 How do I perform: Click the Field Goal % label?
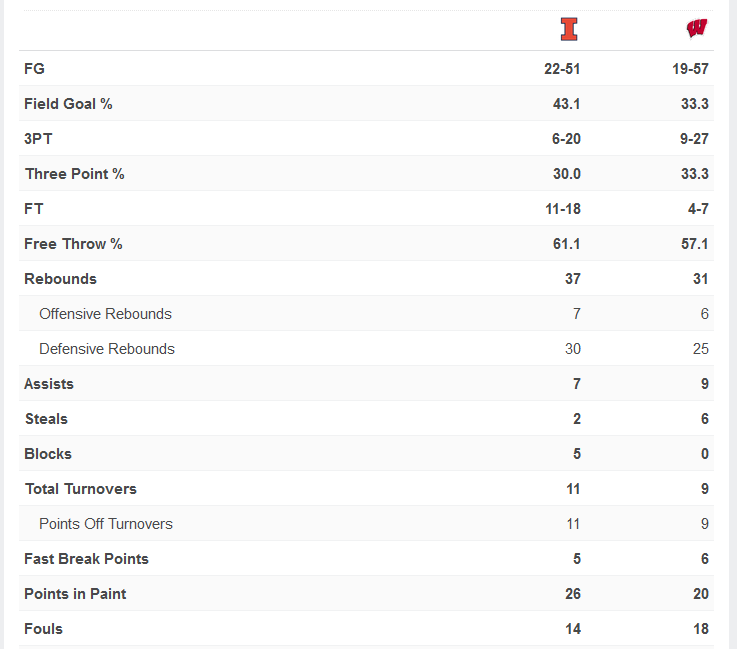click(68, 104)
